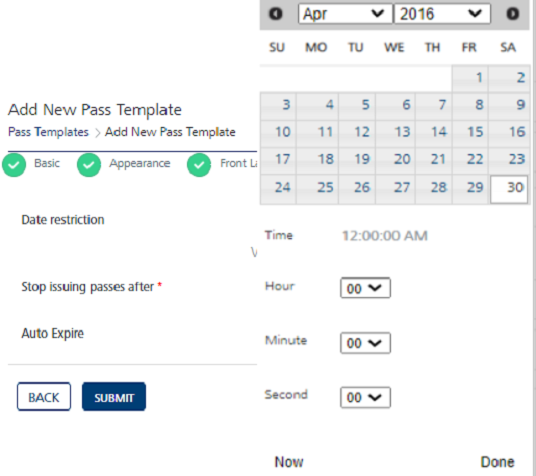Screen dimensions: 536x476
Task: Open the month dropdown showing Apr
Action: tap(345, 14)
